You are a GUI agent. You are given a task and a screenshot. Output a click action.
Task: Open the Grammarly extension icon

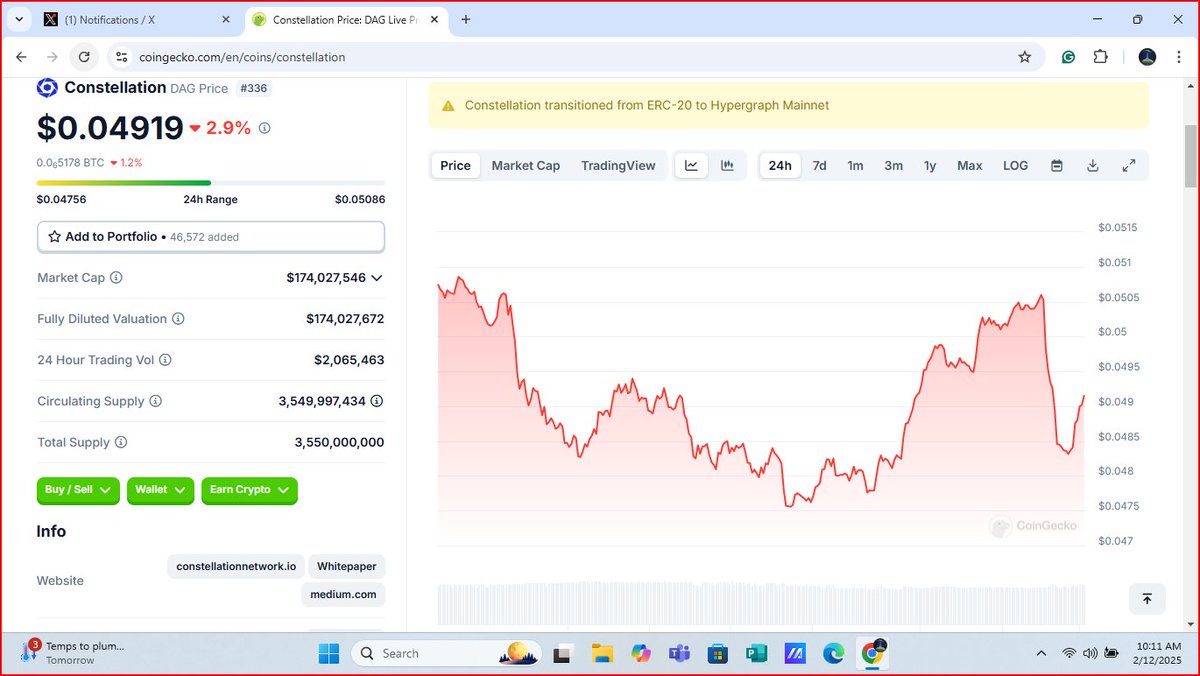pyautogui.click(x=1068, y=57)
